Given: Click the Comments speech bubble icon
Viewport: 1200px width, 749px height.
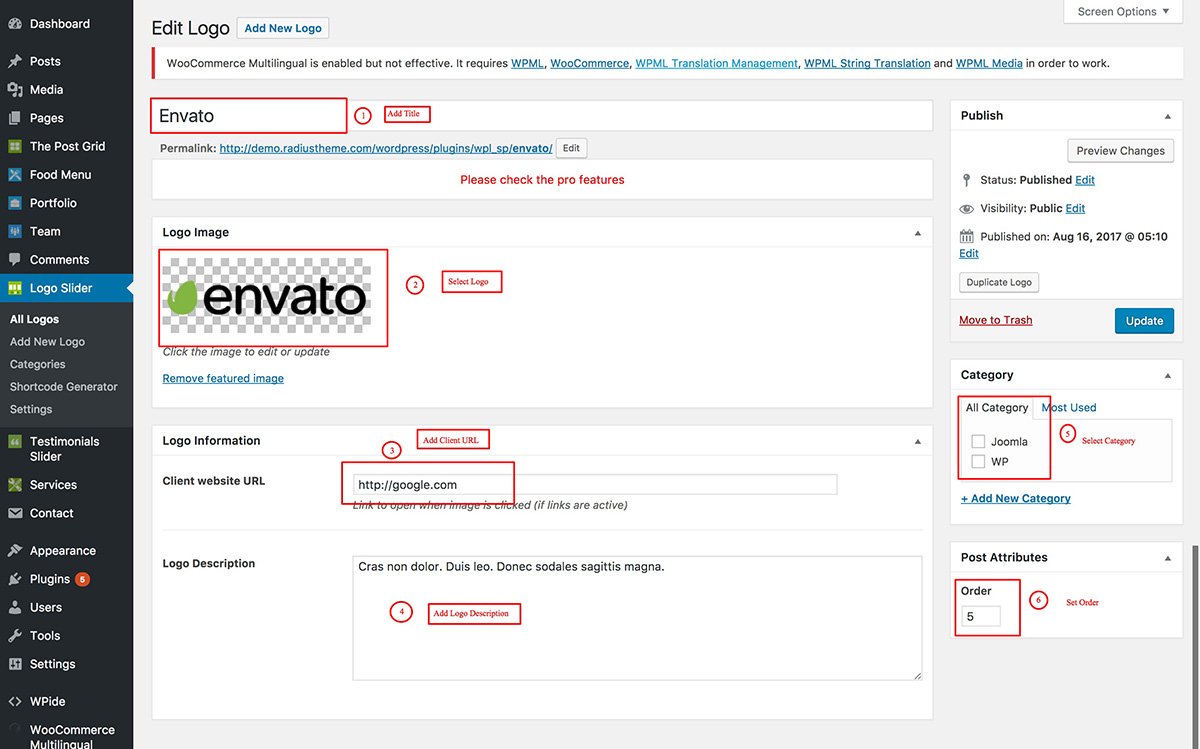Looking at the screenshot, I should pyautogui.click(x=15, y=260).
